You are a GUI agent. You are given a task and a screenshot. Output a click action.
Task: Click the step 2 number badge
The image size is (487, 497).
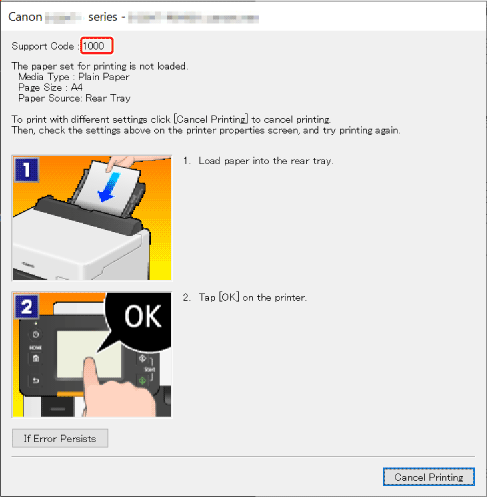click(x=27, y=307)
